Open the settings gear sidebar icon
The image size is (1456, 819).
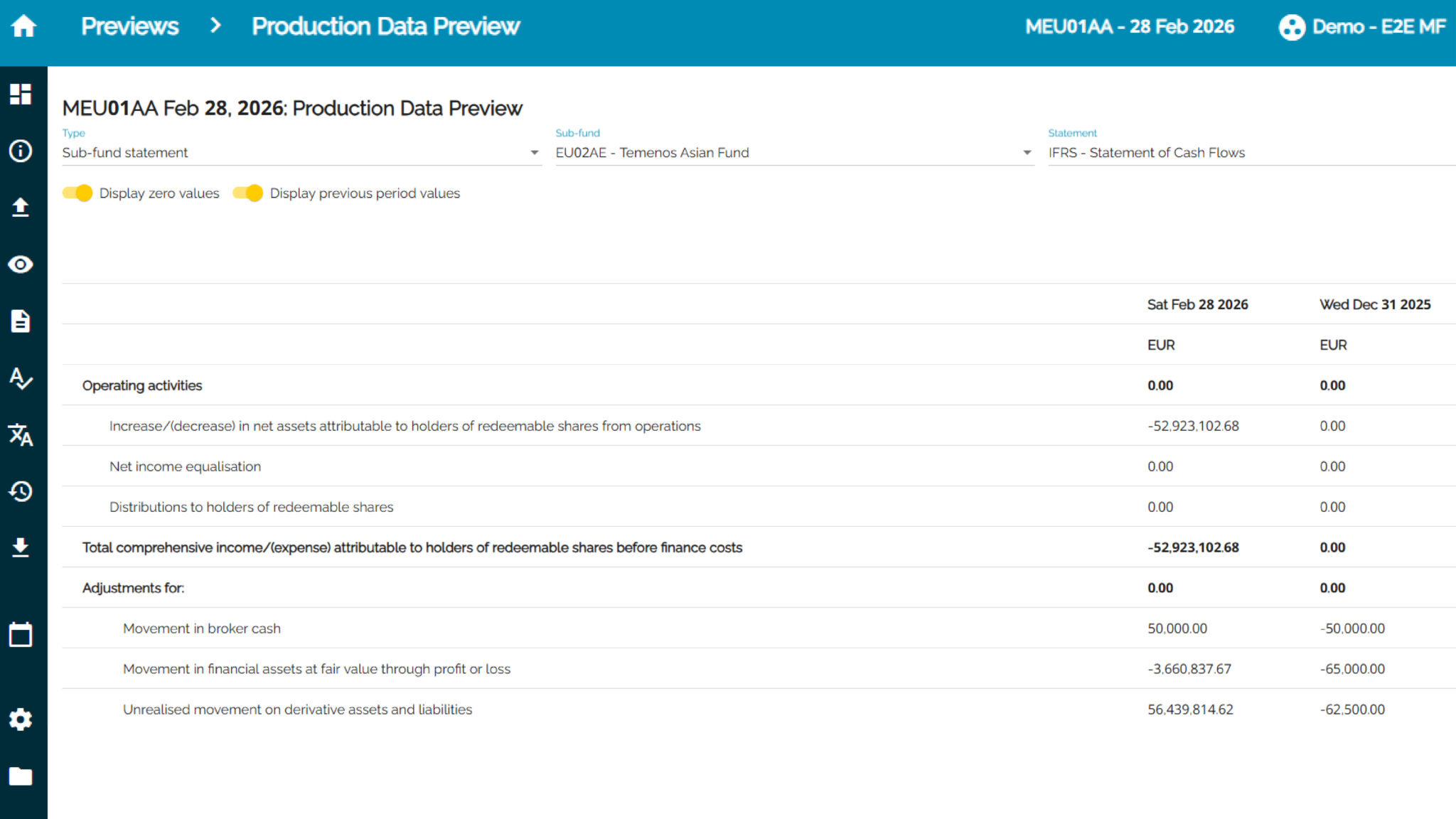coord(21,719)
